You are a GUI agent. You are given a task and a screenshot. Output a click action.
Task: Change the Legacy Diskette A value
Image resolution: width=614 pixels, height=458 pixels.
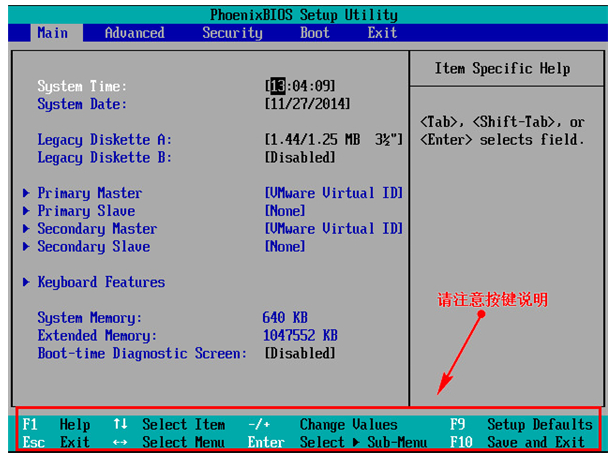[x=334, y=140]
